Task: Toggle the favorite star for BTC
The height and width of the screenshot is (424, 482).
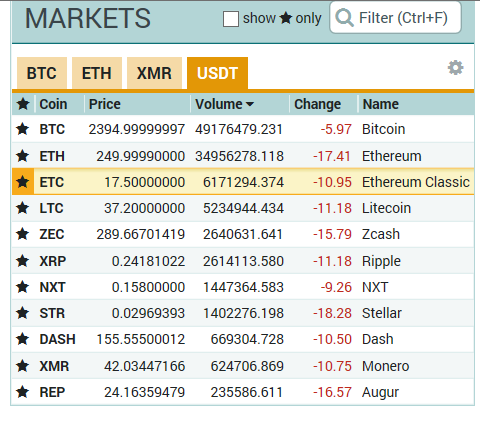Action: click(23, 129)
